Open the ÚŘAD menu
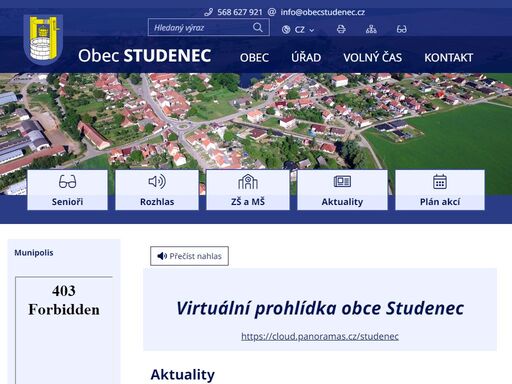512x384 pixels. click(x=306, y=57)
